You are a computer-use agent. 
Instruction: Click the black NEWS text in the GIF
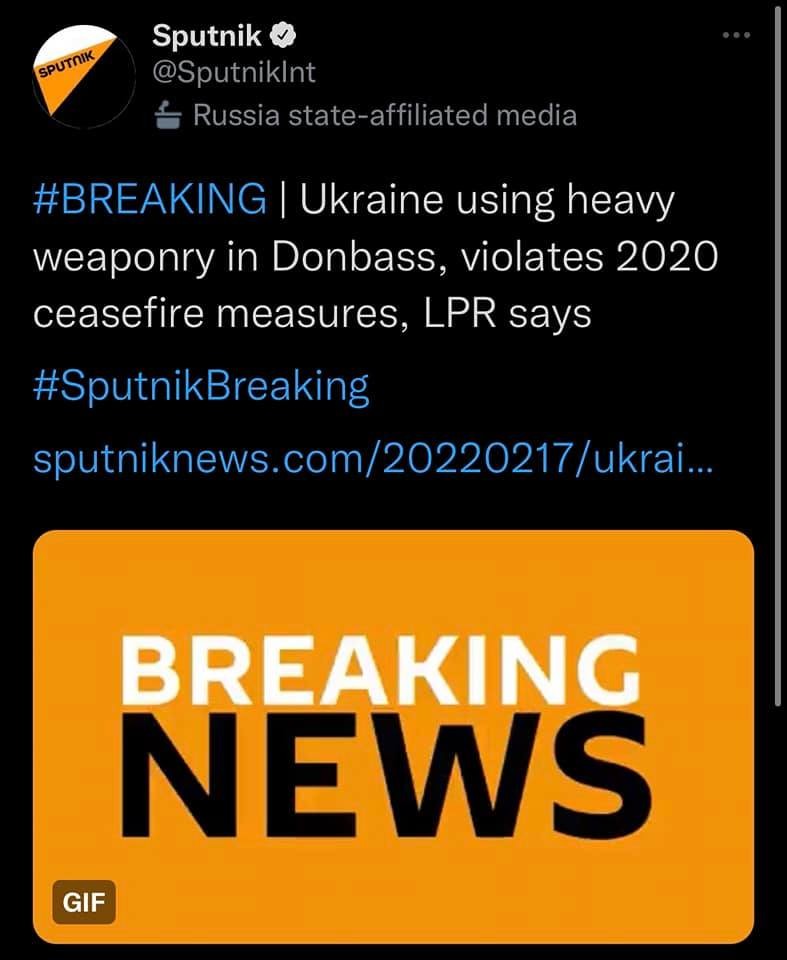coord(386,776)
